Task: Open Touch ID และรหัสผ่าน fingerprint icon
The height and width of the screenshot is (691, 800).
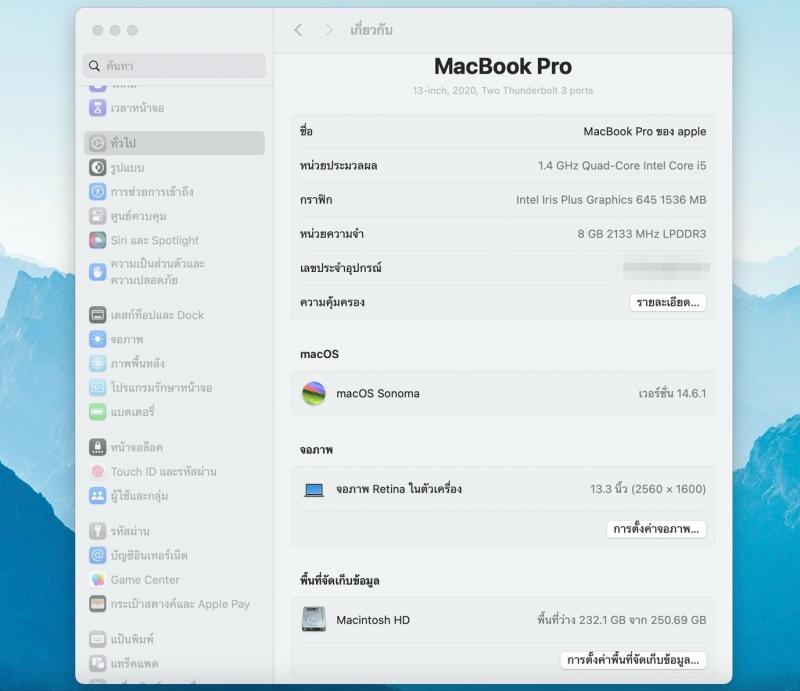Action: pos(97,472)
